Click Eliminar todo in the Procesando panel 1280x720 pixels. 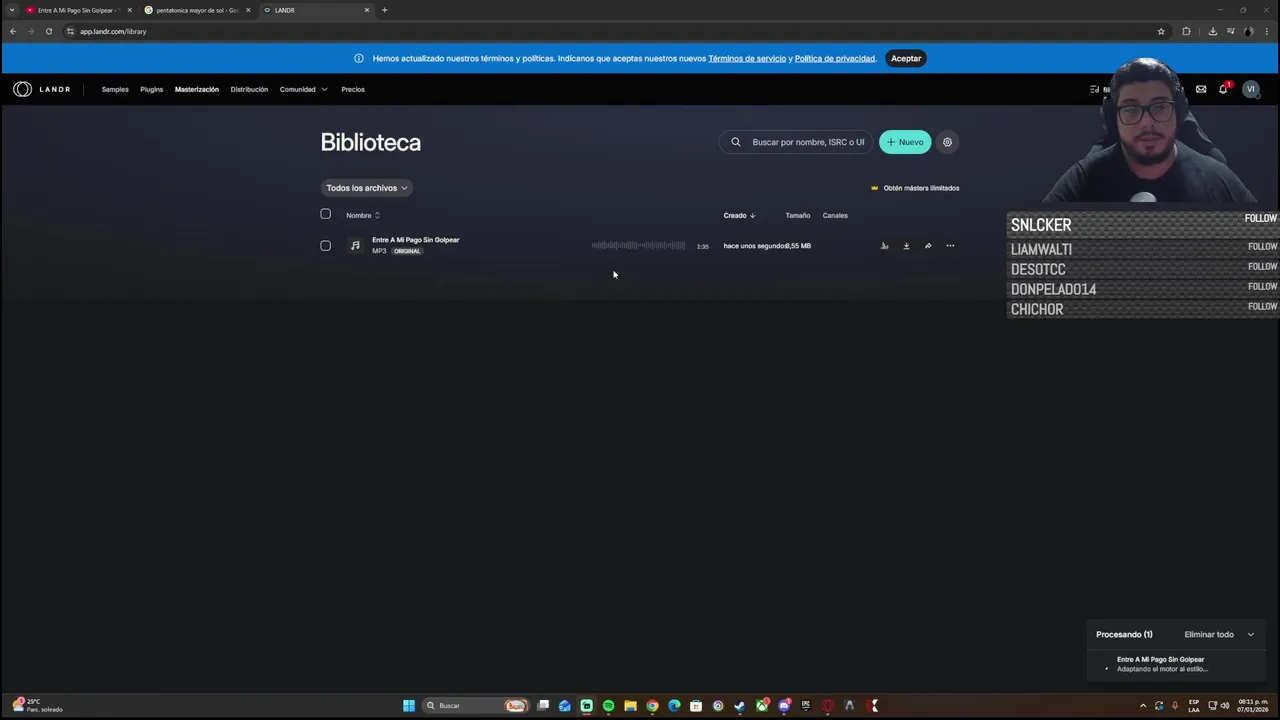(1209, 634)
